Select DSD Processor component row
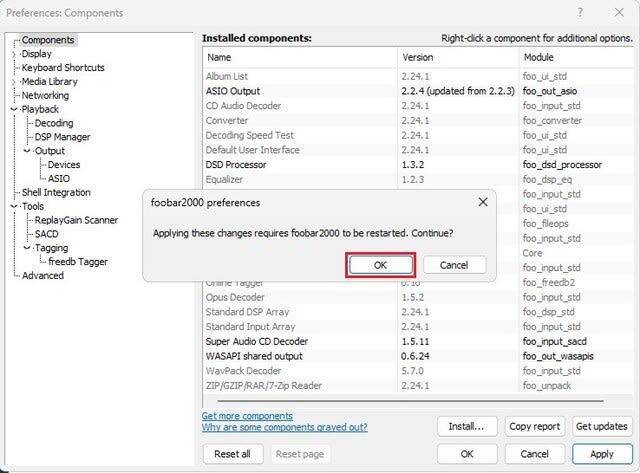This screenshot has height=473, width=640. (x=418, y=164)
